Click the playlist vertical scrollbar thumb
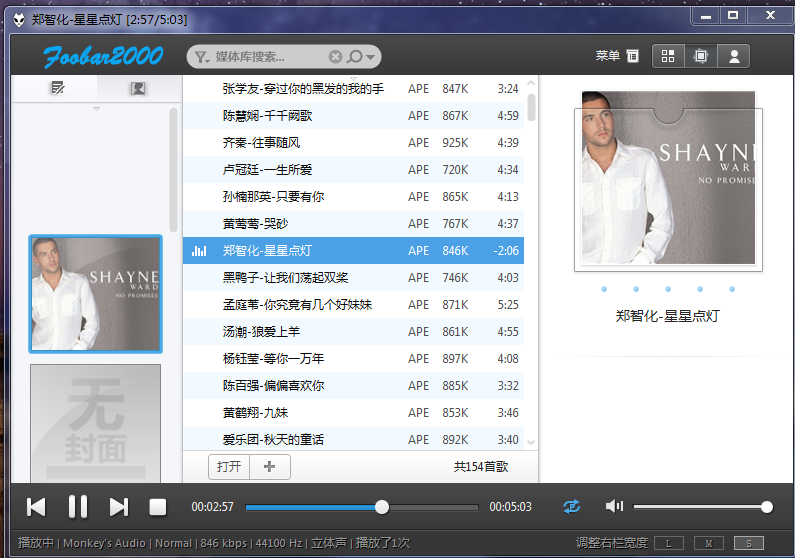Image resolution: width=795 pixels, height=558 pixels. [x=531, y=107]
